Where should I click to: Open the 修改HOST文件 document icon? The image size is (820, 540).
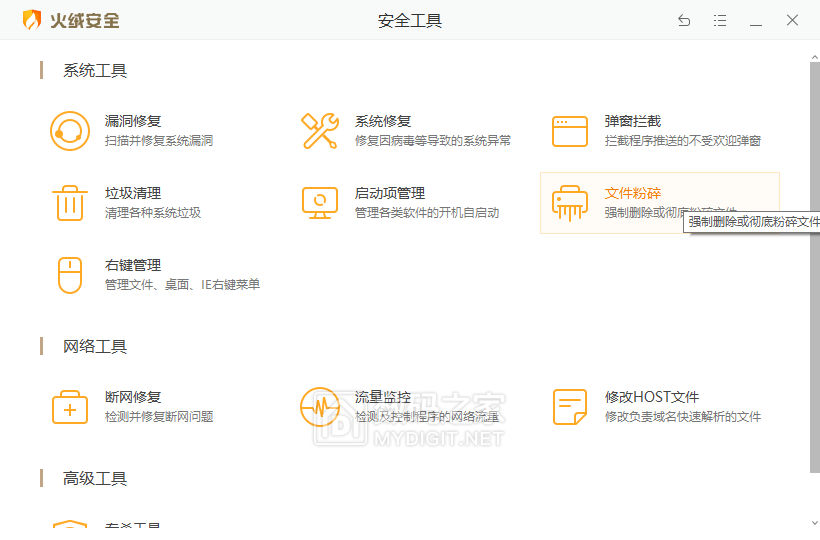570,407
